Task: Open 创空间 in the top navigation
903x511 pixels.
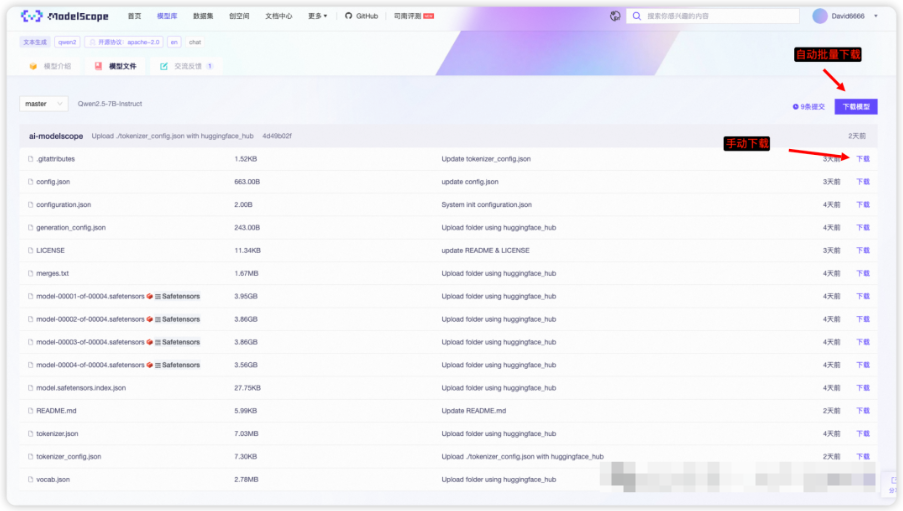Action: 239,16
